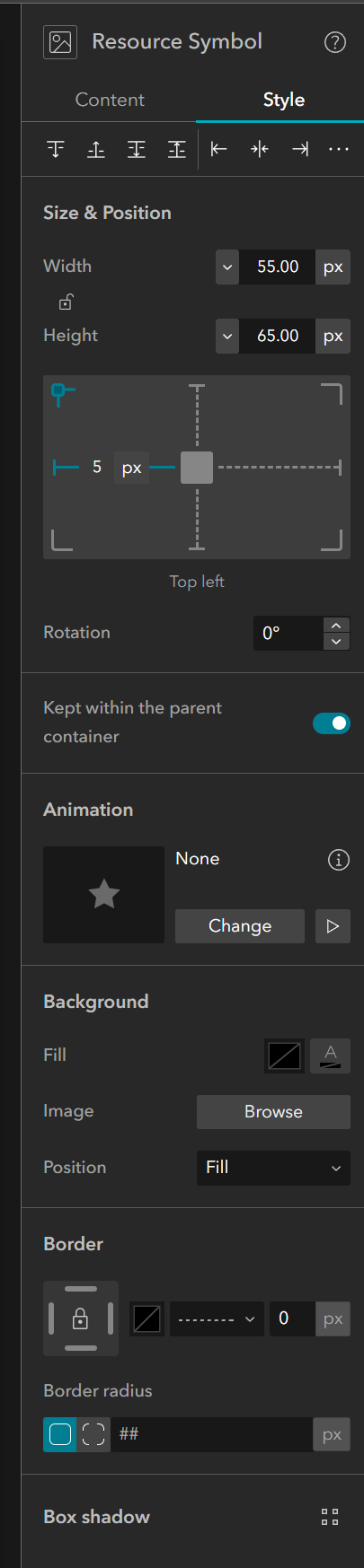364x1568 pixels.
Task: Disable Kept within the parent container switch
Action: [x=332, y=723]
